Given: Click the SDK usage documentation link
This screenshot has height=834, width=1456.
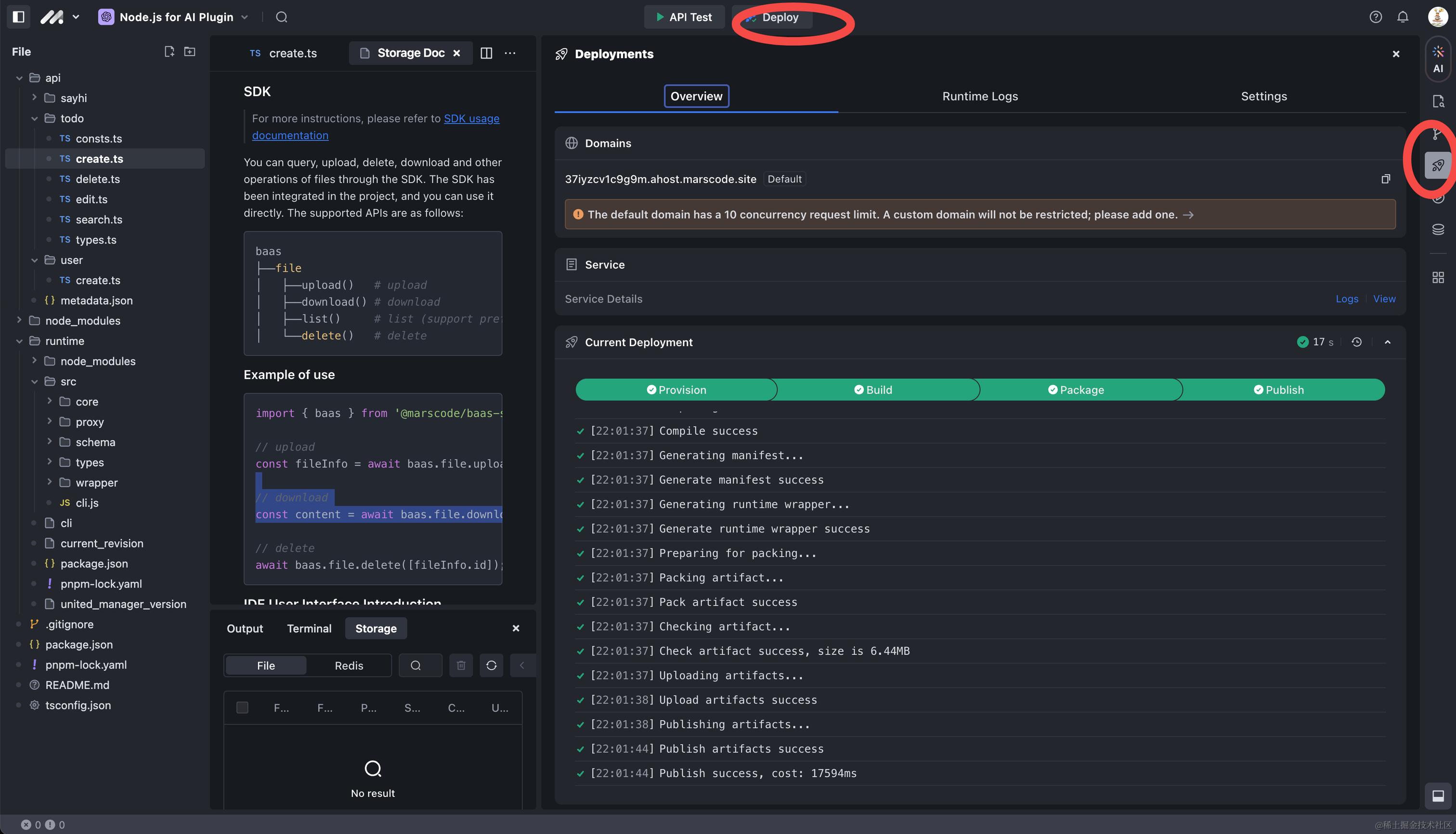Looking at the screenshot, I should [x=471, y=118].
